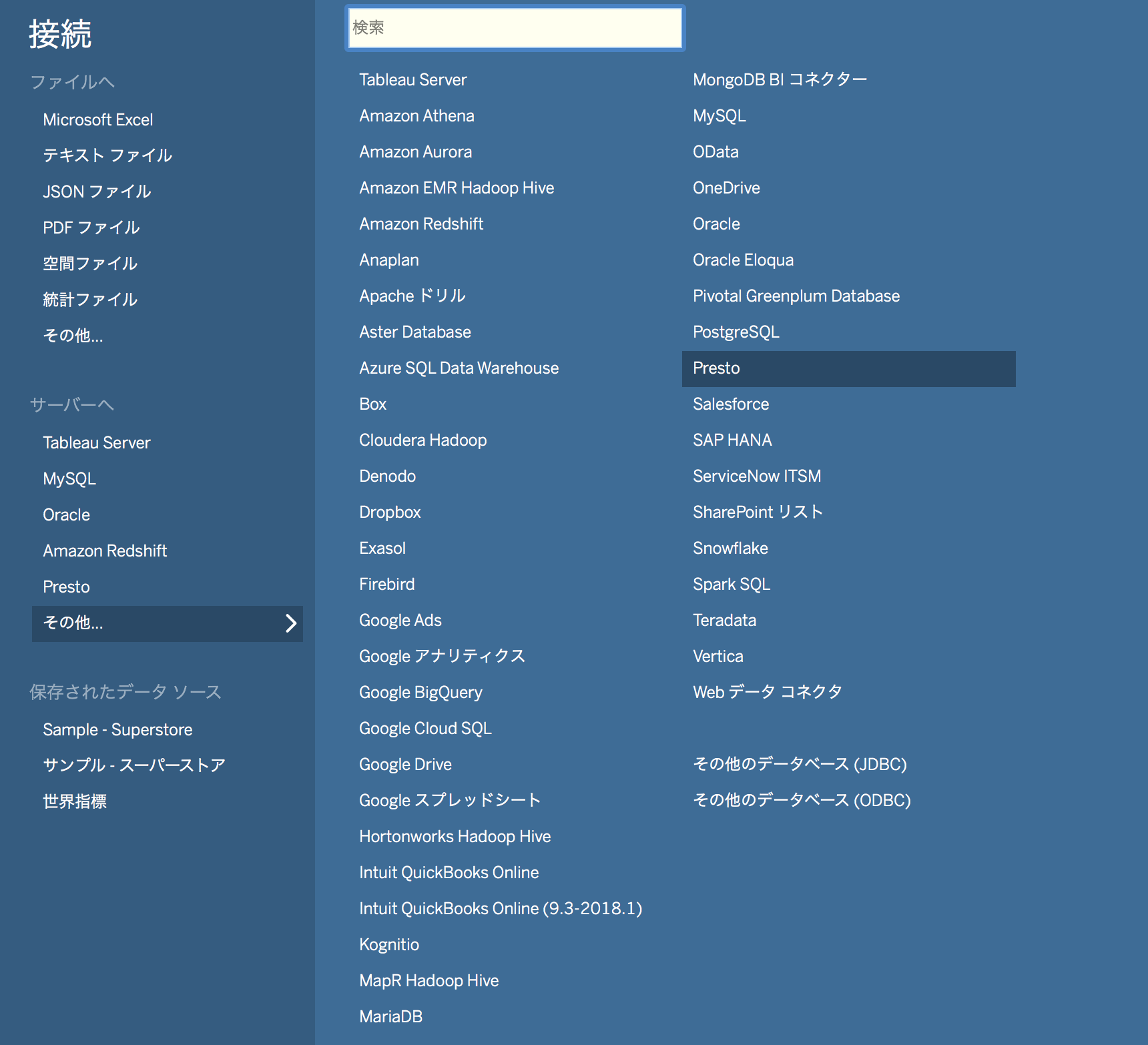Select Web データ コネクタ
Viewport: 1148px width, 1045px height.
(x=768, y=693)
